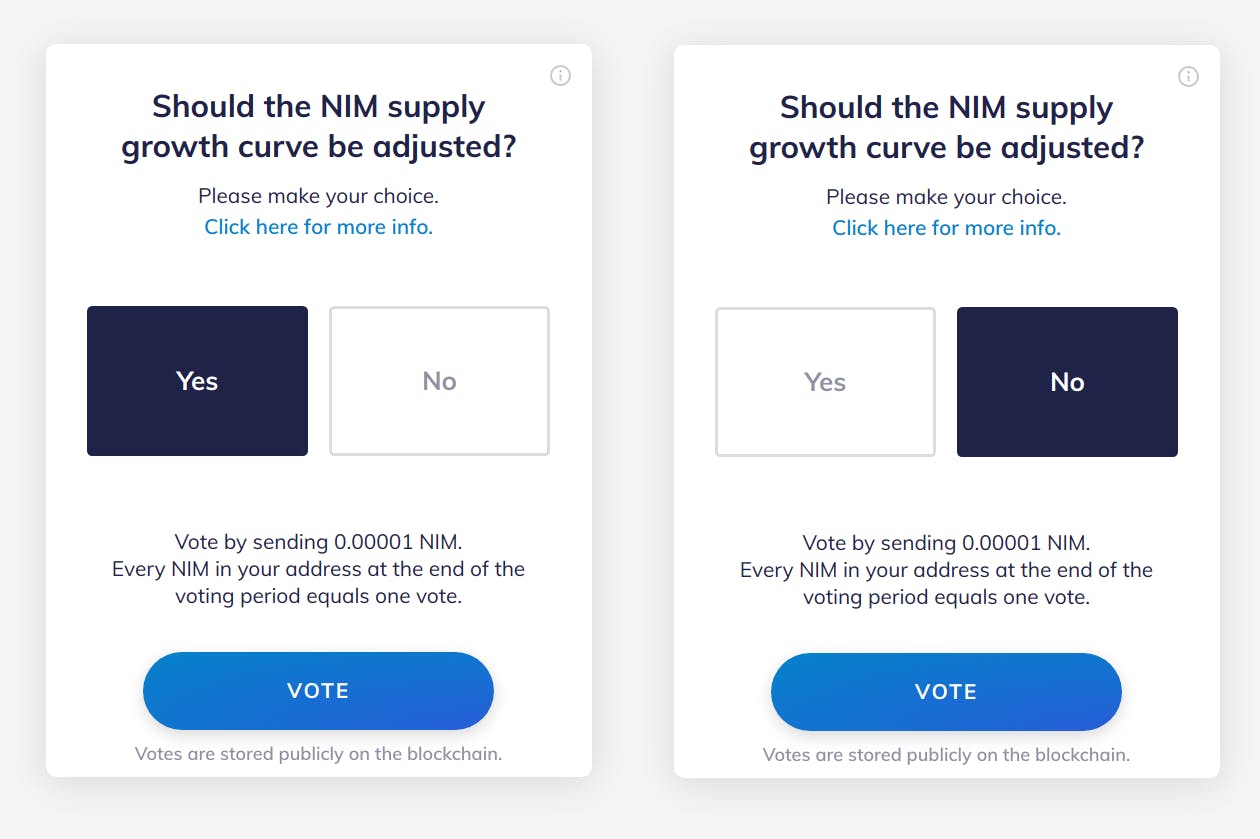Select the unselected white Yes option
The image size is (1260, 839).
pos(825,382)
